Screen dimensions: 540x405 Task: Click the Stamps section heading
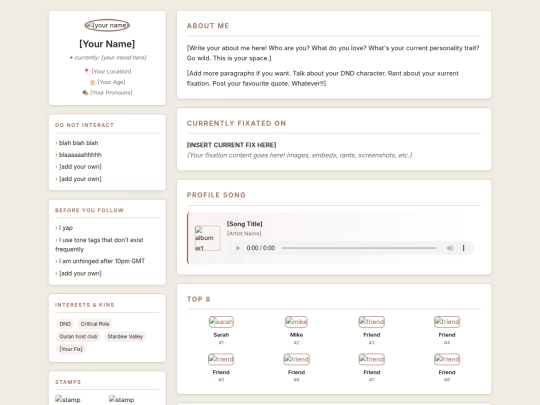68,382
